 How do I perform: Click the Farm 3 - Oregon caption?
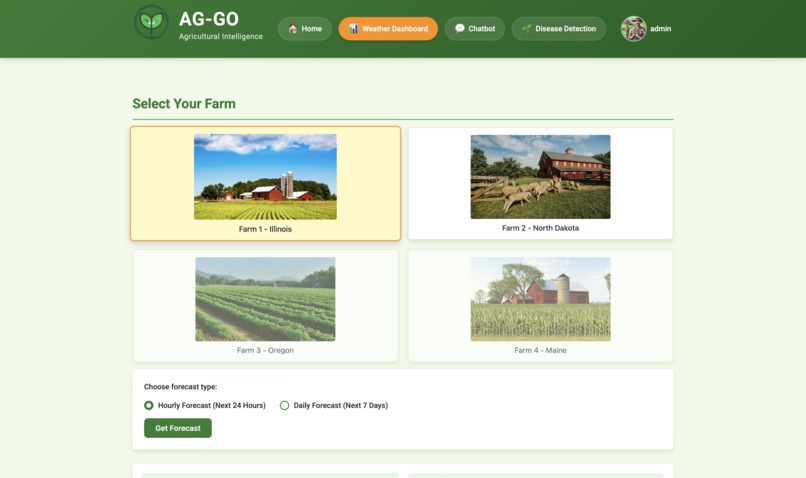tap(265, 351)
